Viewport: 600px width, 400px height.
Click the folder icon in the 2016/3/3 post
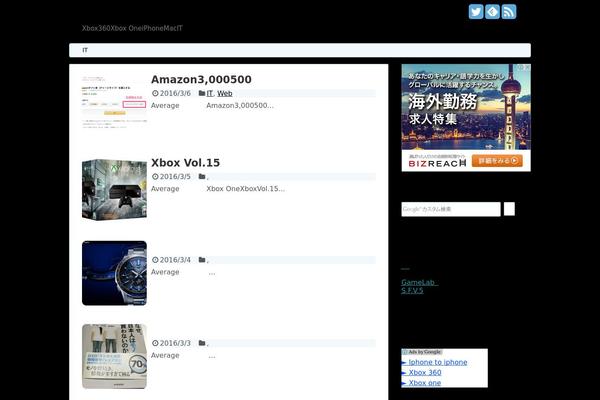pyautogui.click(x=202, y=343)
